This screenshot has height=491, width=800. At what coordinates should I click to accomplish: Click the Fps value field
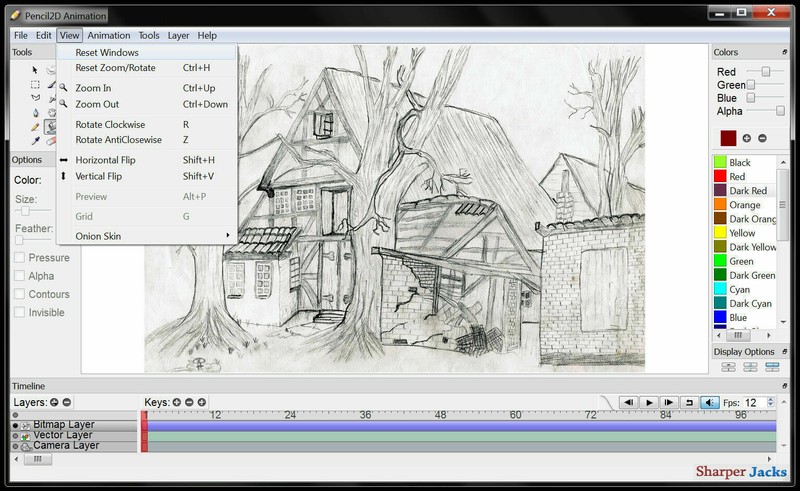[x=754, y=403]
